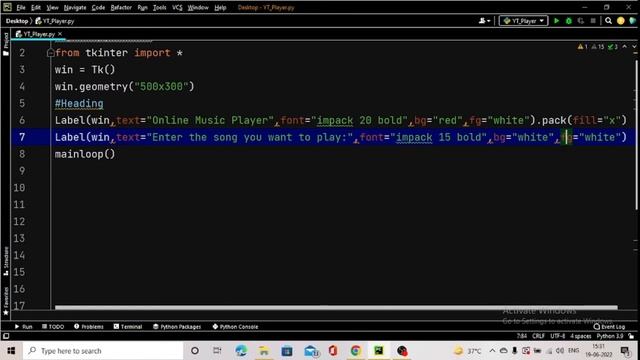Image resolution: width=640 pixels, height=360 pixels.
Task: Open the Project tool window sidebar button
Action: coord(6,43)
